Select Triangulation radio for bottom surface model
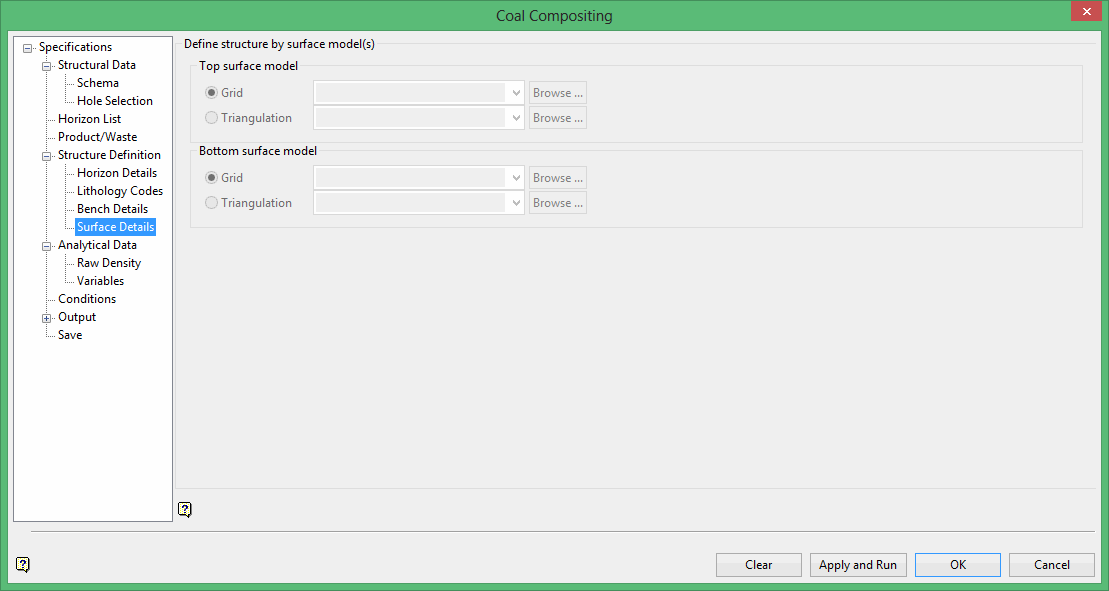1109x591 pixels. [211, 203]
